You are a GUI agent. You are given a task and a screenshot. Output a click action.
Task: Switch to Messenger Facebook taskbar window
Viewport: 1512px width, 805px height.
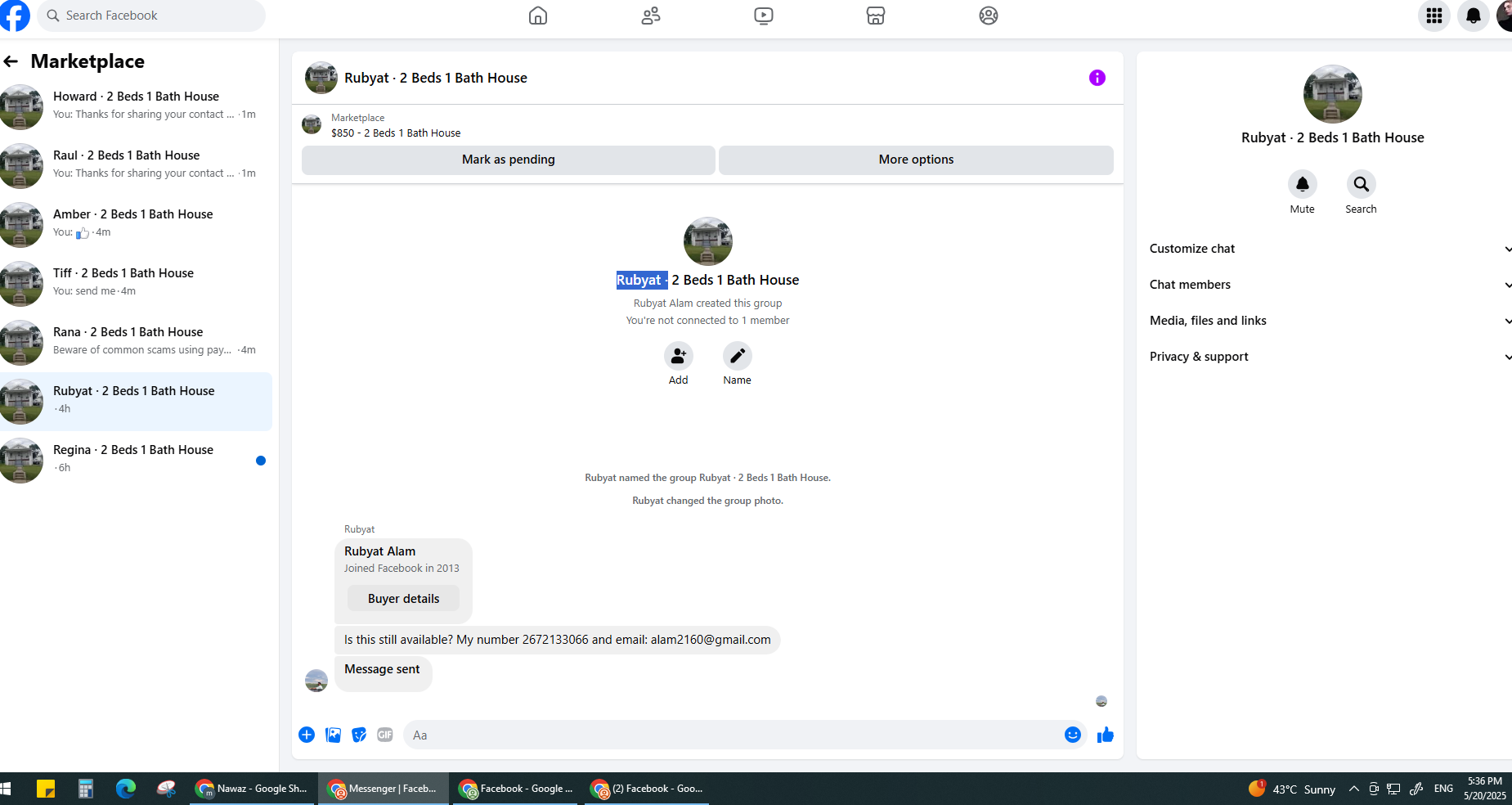(384, 789)
